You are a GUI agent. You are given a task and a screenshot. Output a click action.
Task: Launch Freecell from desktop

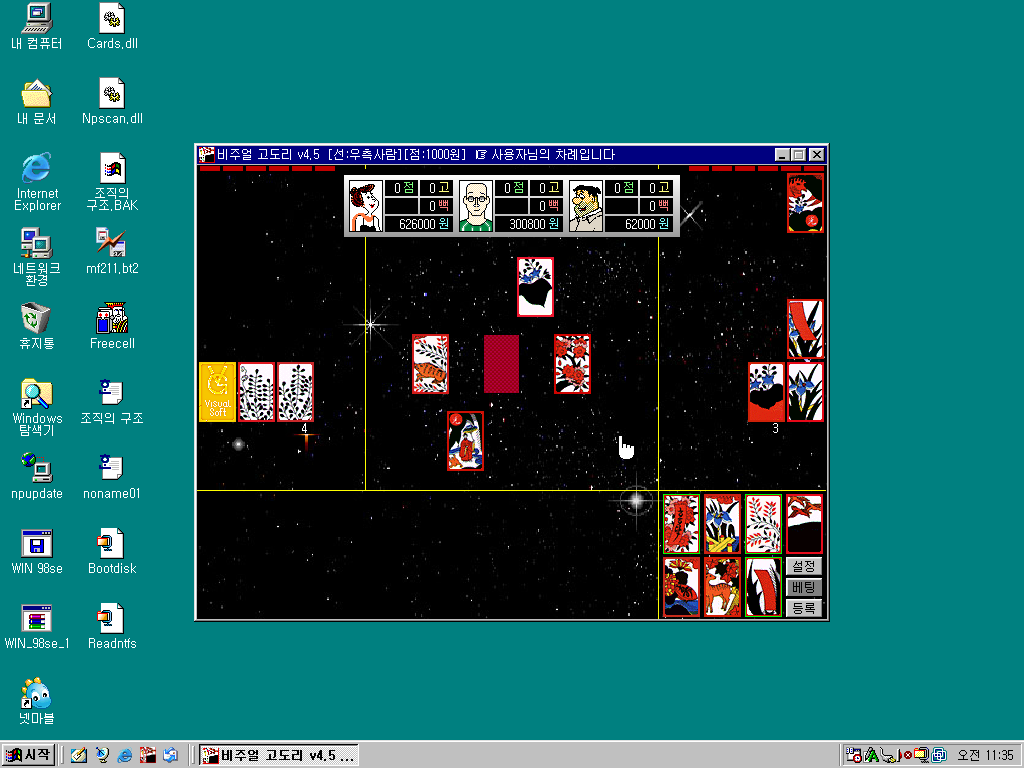pos(112,326)
